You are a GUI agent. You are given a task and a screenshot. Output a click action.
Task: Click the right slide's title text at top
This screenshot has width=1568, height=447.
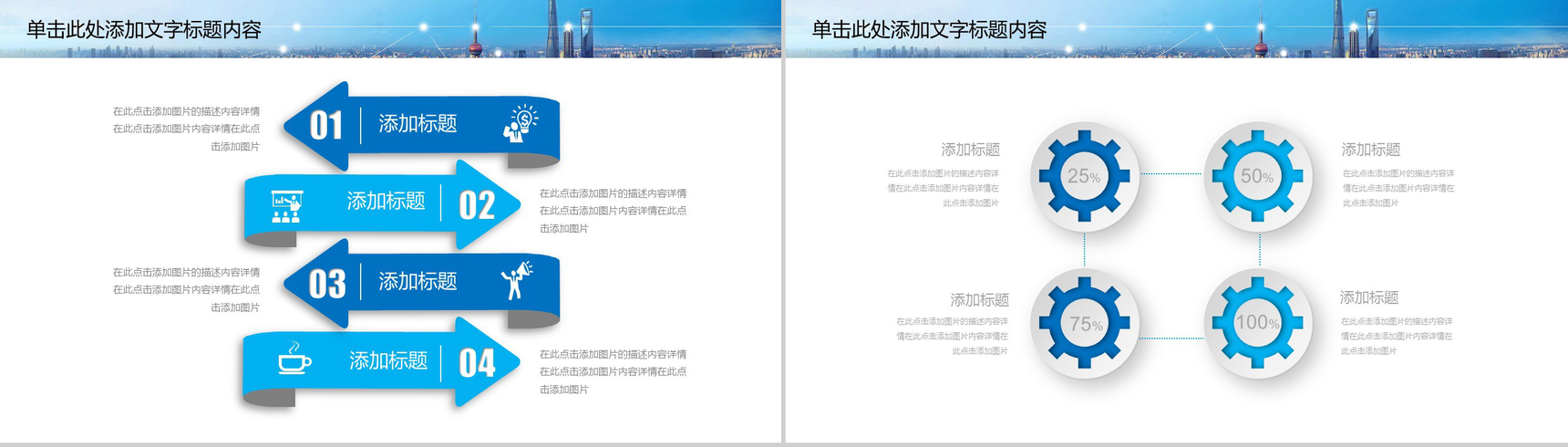(x=929, y=30)
